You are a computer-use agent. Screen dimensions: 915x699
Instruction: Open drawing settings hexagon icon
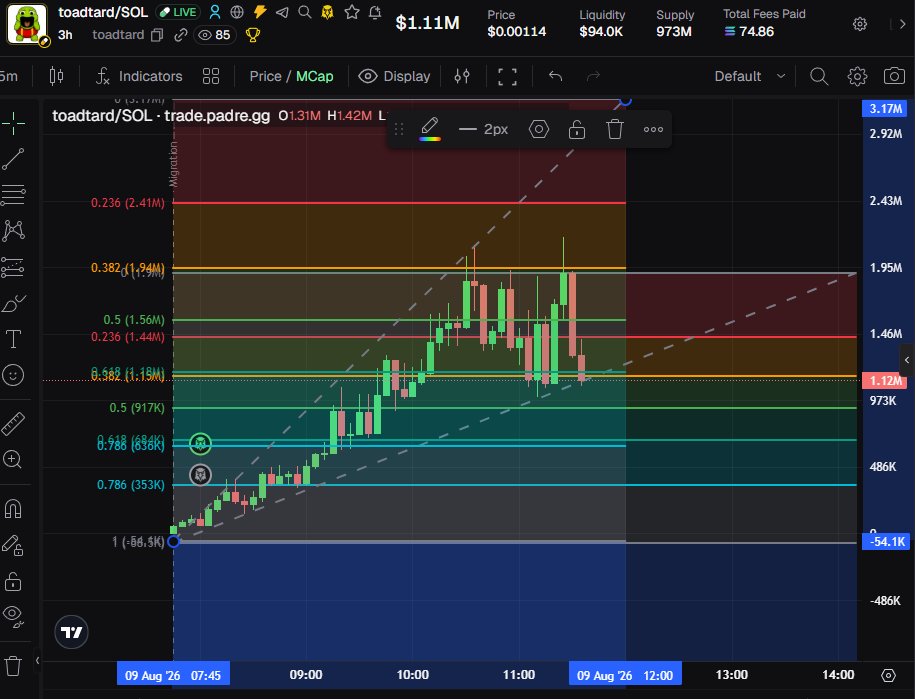tap(539, 129)
